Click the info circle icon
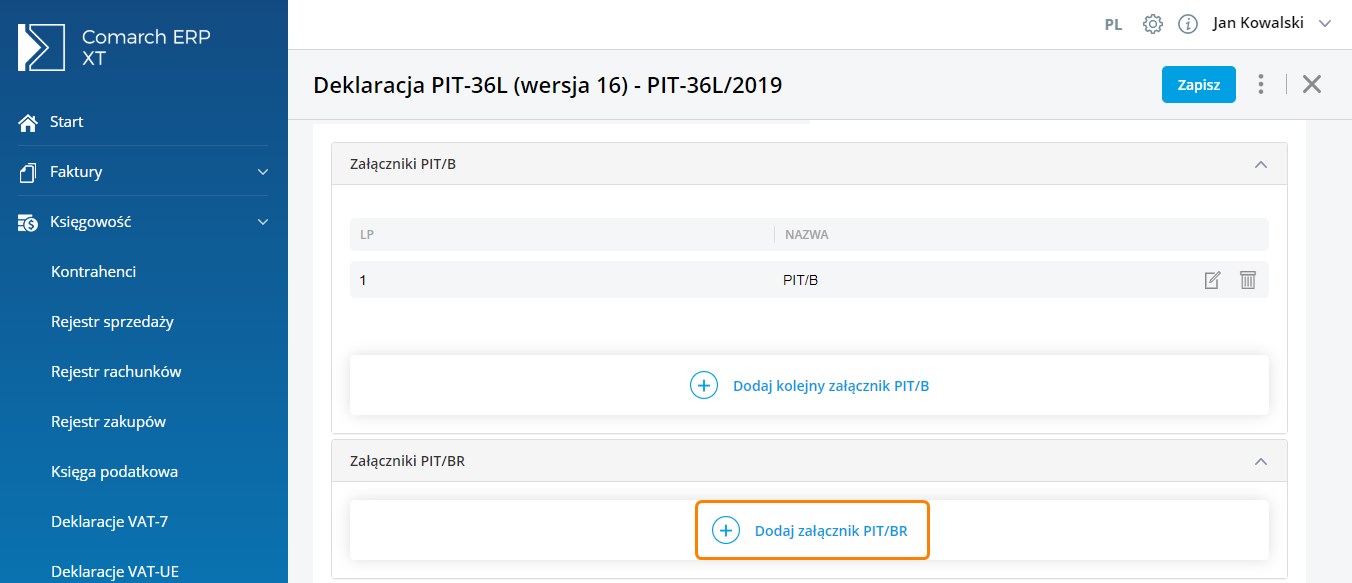The height and width of the screenshot is (583, 1352). point(1188,24)
